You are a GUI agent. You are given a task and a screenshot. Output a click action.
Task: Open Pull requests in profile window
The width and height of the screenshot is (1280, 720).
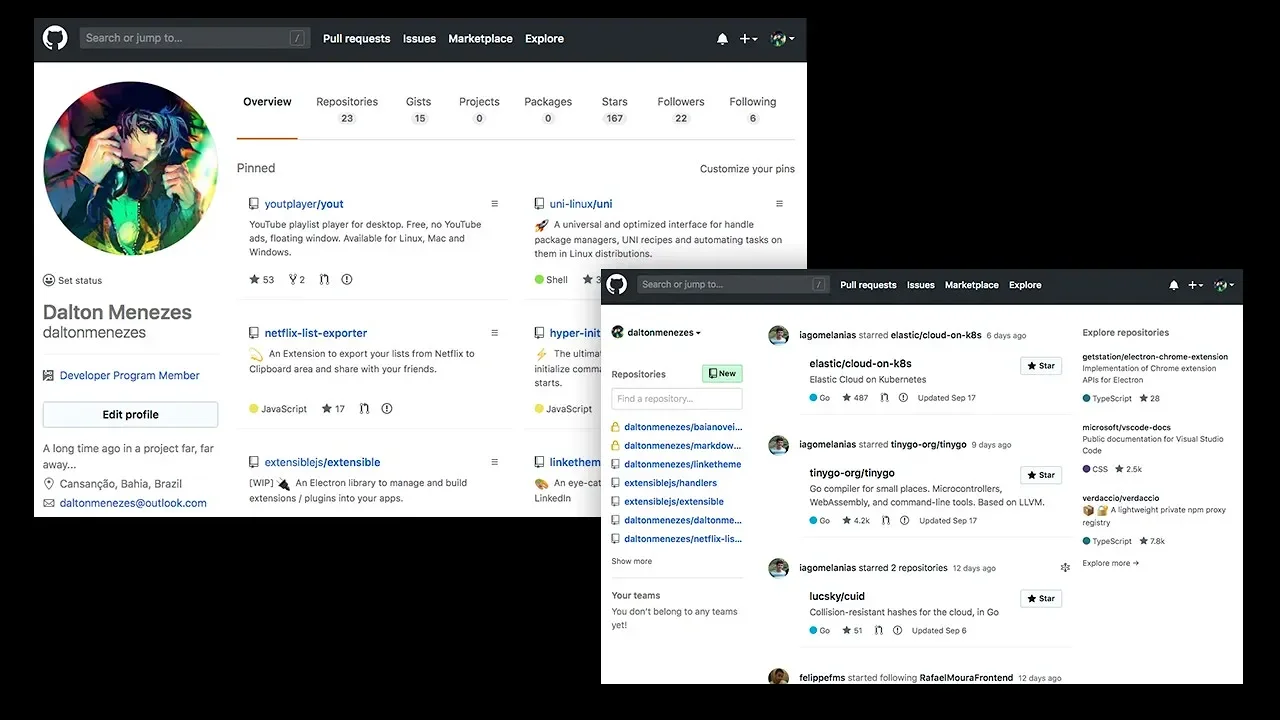pos(356,39)
